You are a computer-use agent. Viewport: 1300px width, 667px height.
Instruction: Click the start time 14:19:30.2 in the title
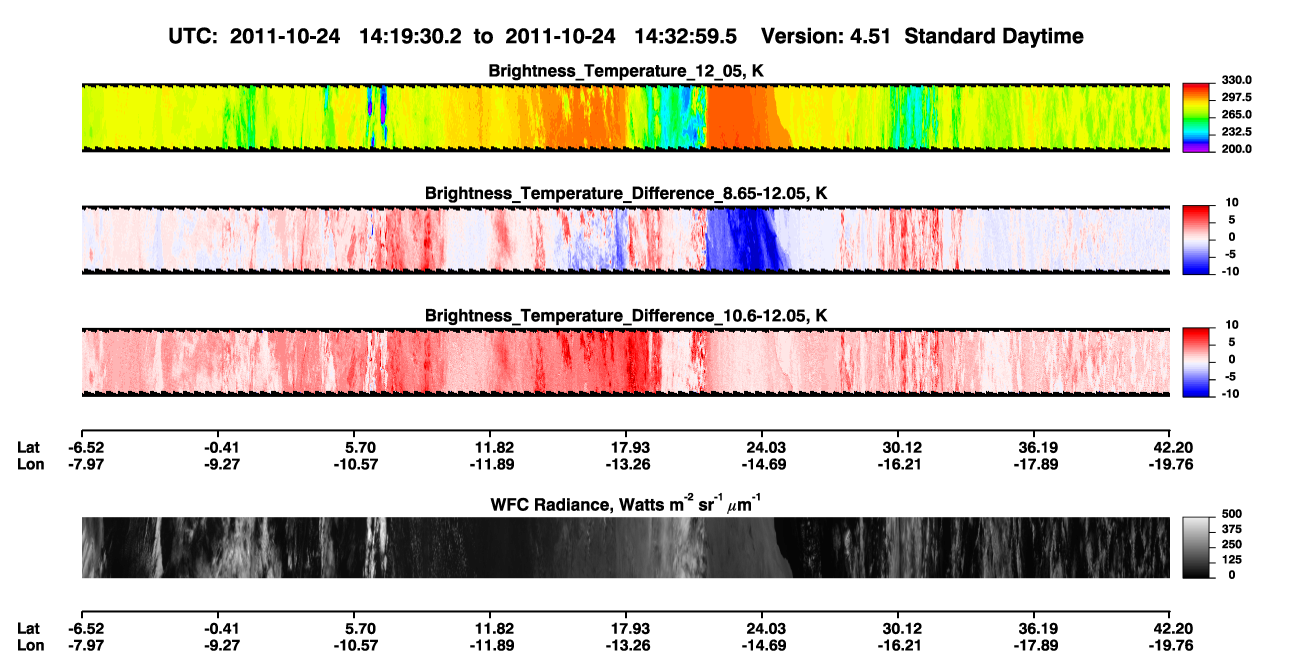pyautogui.click(x=408, y=36)
